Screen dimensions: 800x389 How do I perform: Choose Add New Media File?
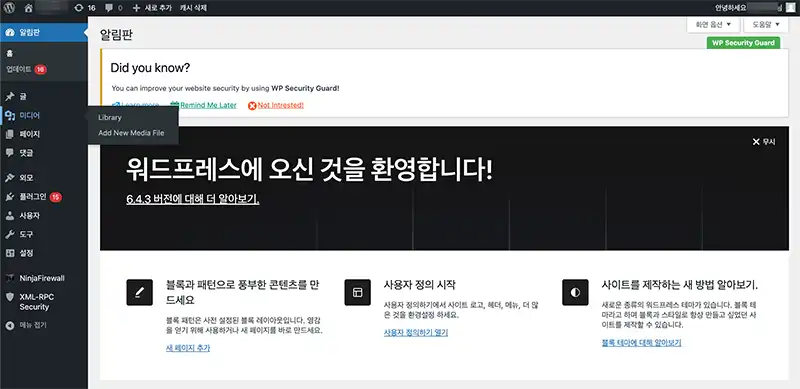[x=131, y=133]
